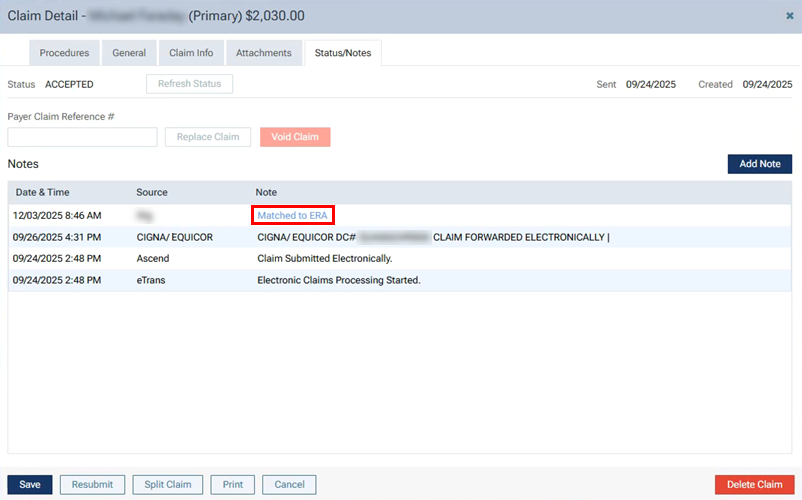Select the Claim Info tab

click(x=190, y=53)
